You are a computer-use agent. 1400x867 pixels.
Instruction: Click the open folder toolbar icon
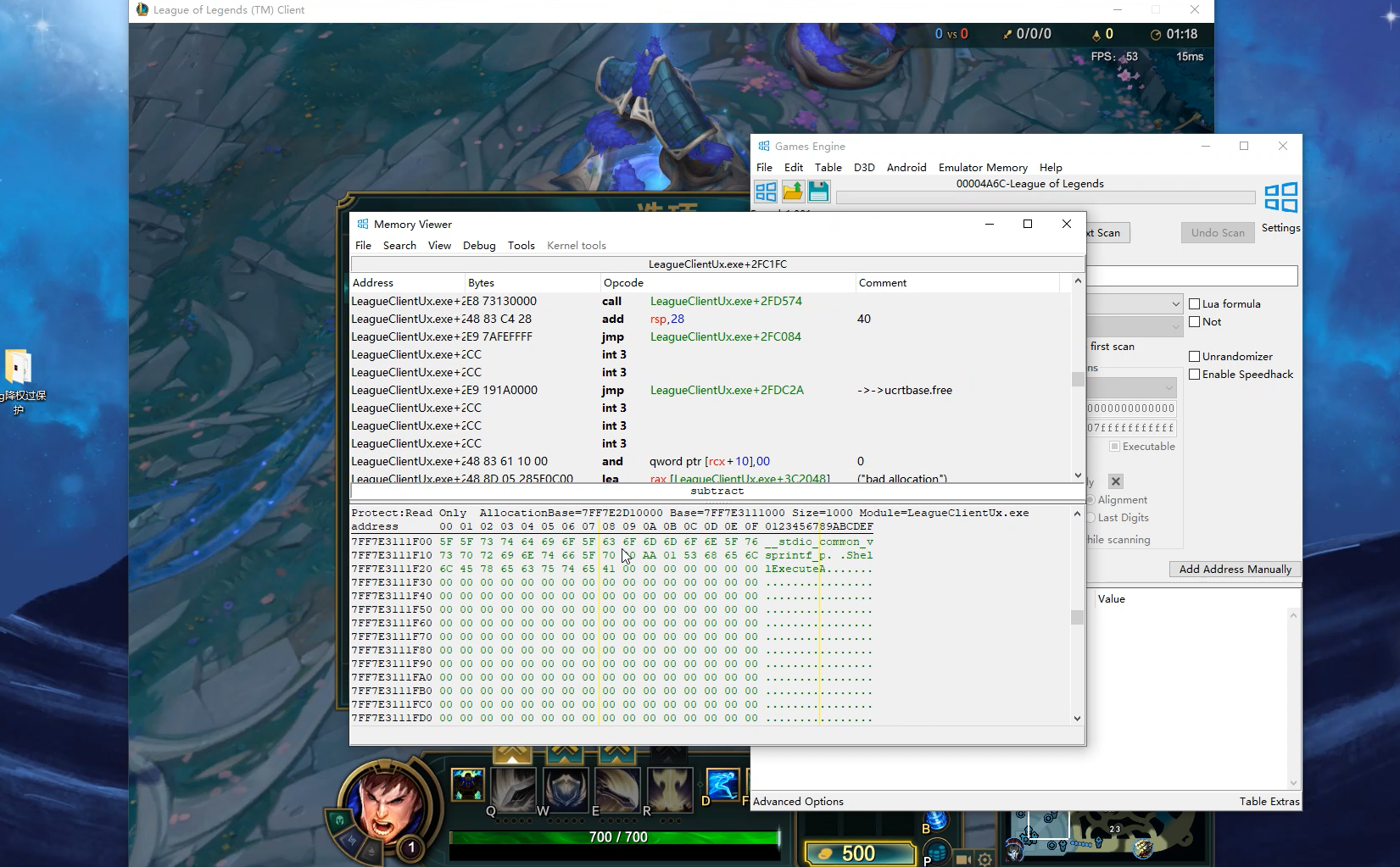[x=793, y=192]
